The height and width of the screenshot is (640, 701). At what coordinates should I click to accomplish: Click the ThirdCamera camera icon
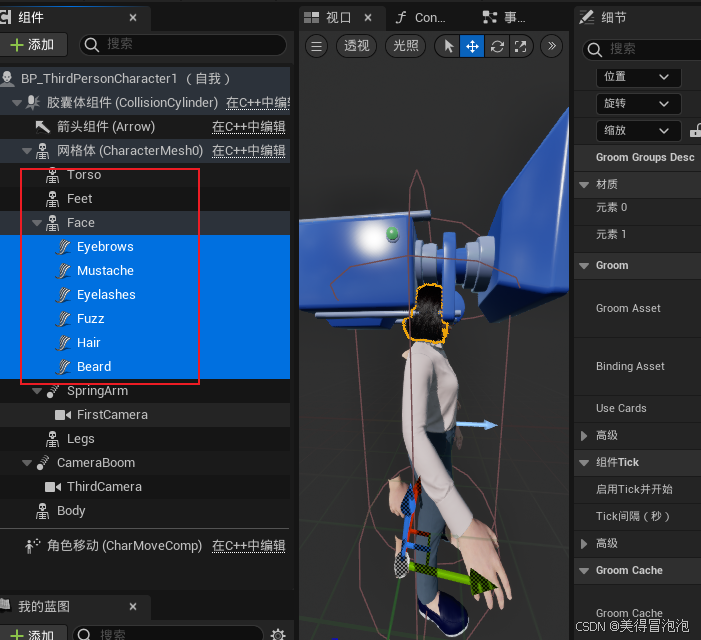click(53, 487)
